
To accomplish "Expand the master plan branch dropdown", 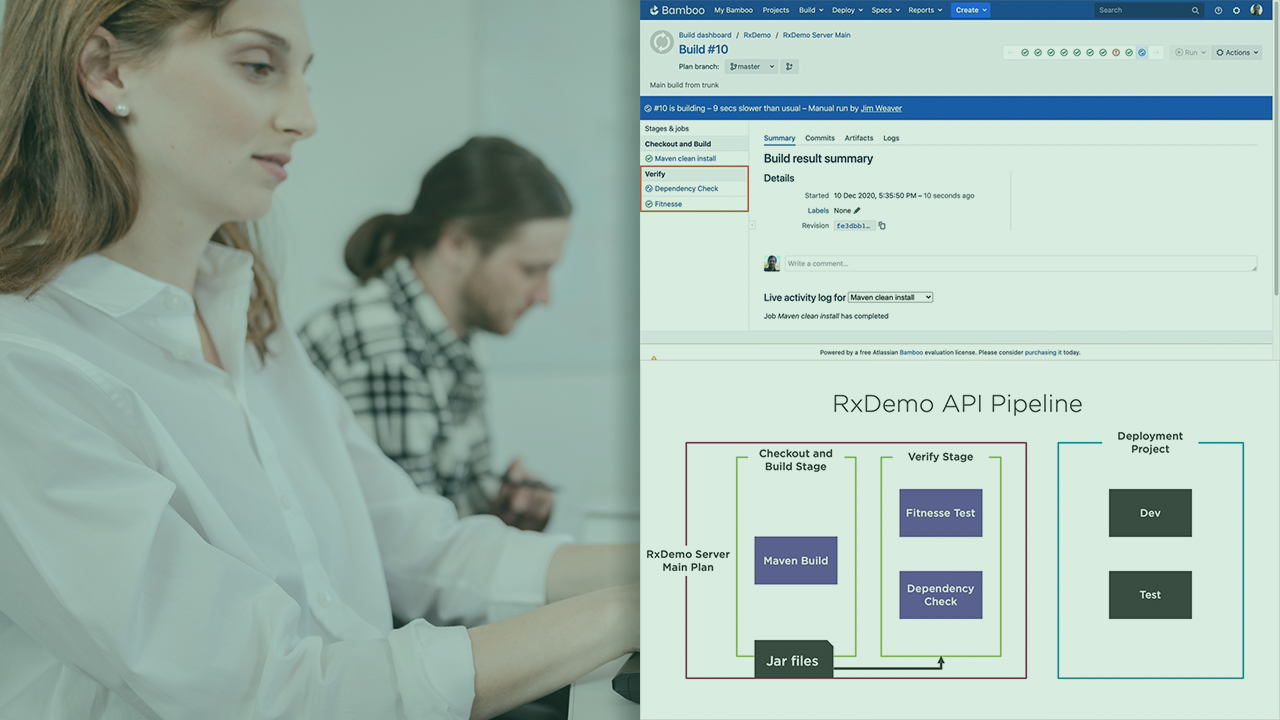I will 752,67.
